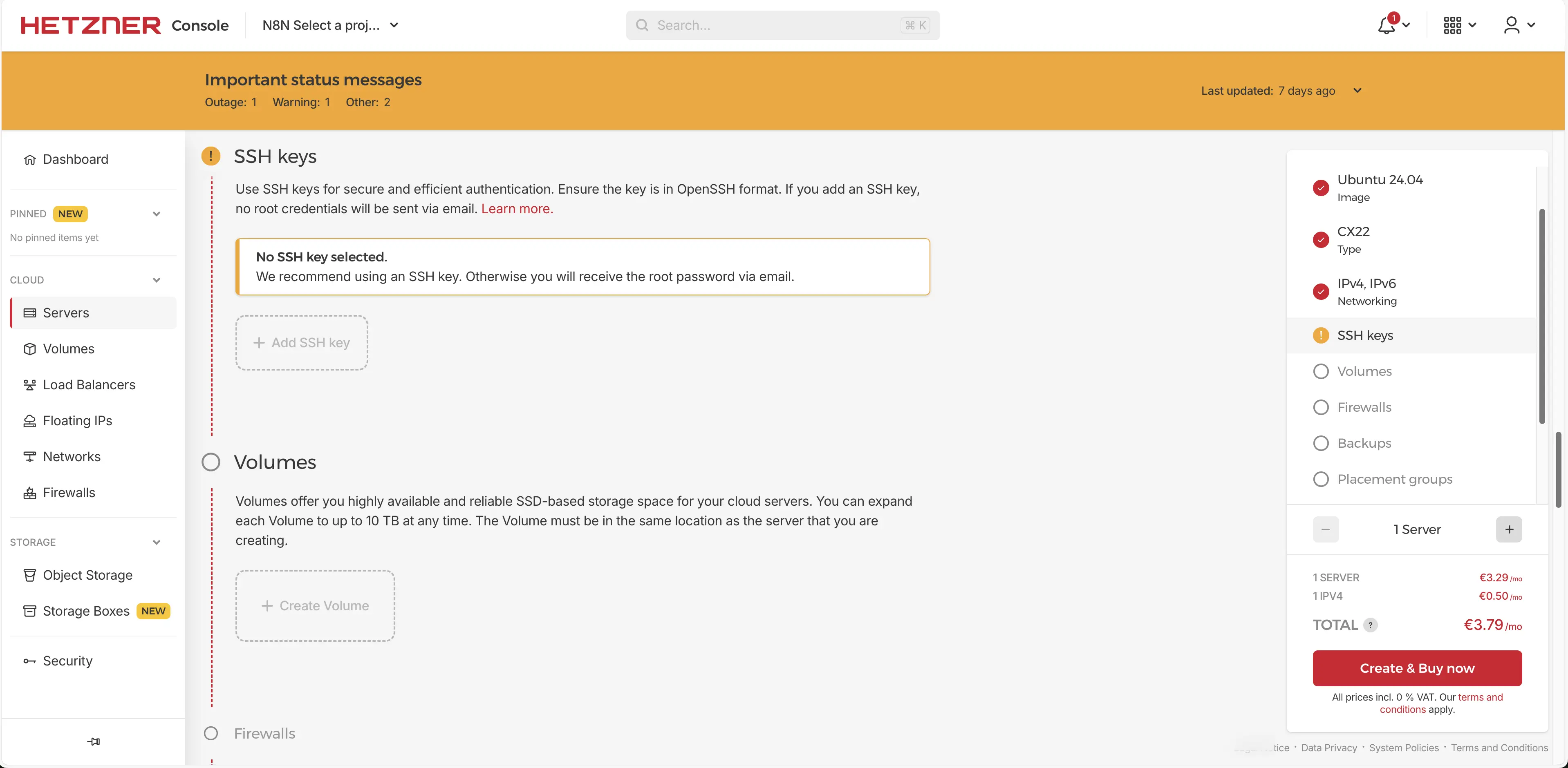1568x768 pixels.
Task: Go to Dashboard in the sidebar
Action: click(75, 159)
